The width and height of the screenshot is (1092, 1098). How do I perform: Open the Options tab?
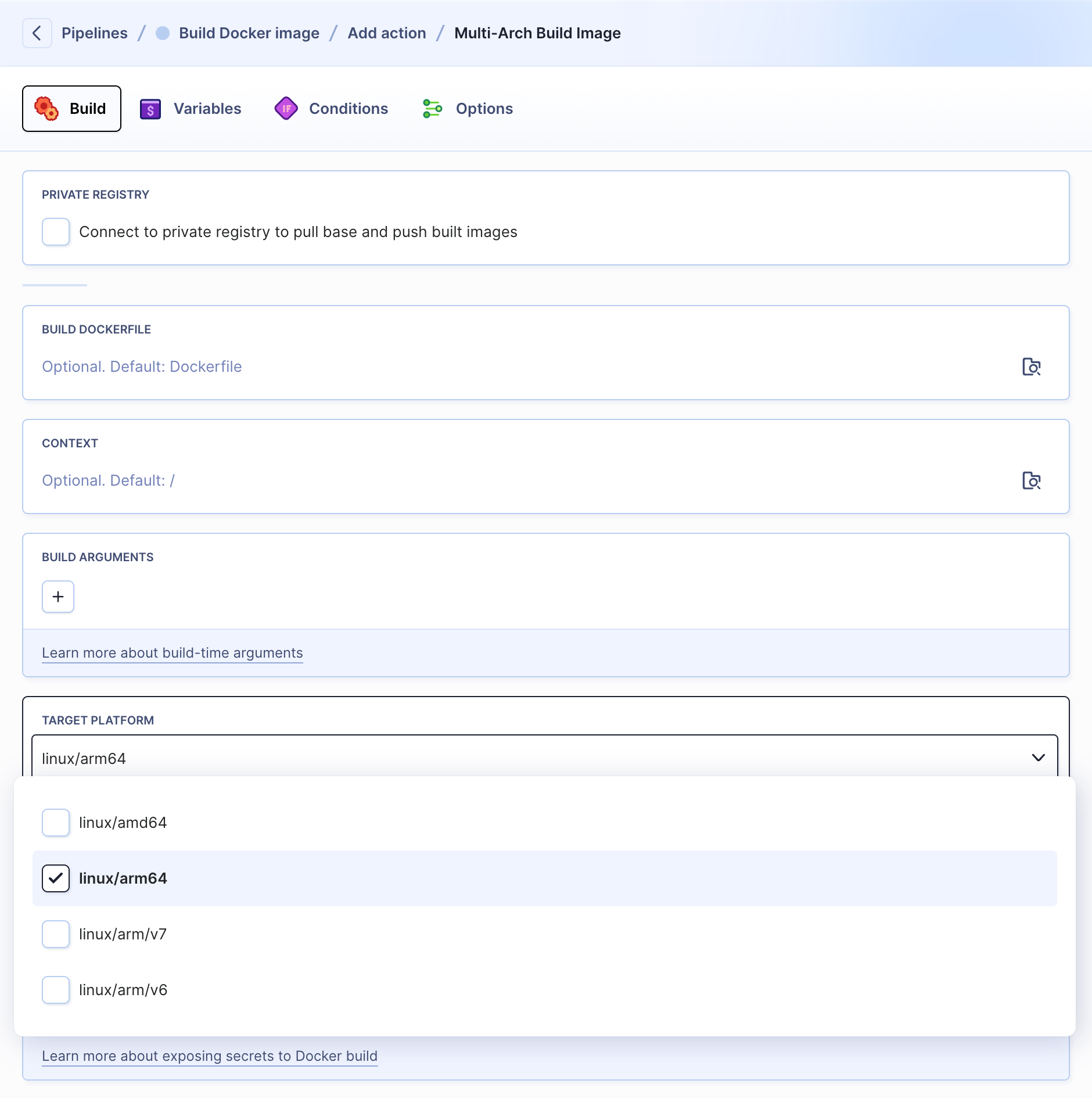click(x=468, y=109)
